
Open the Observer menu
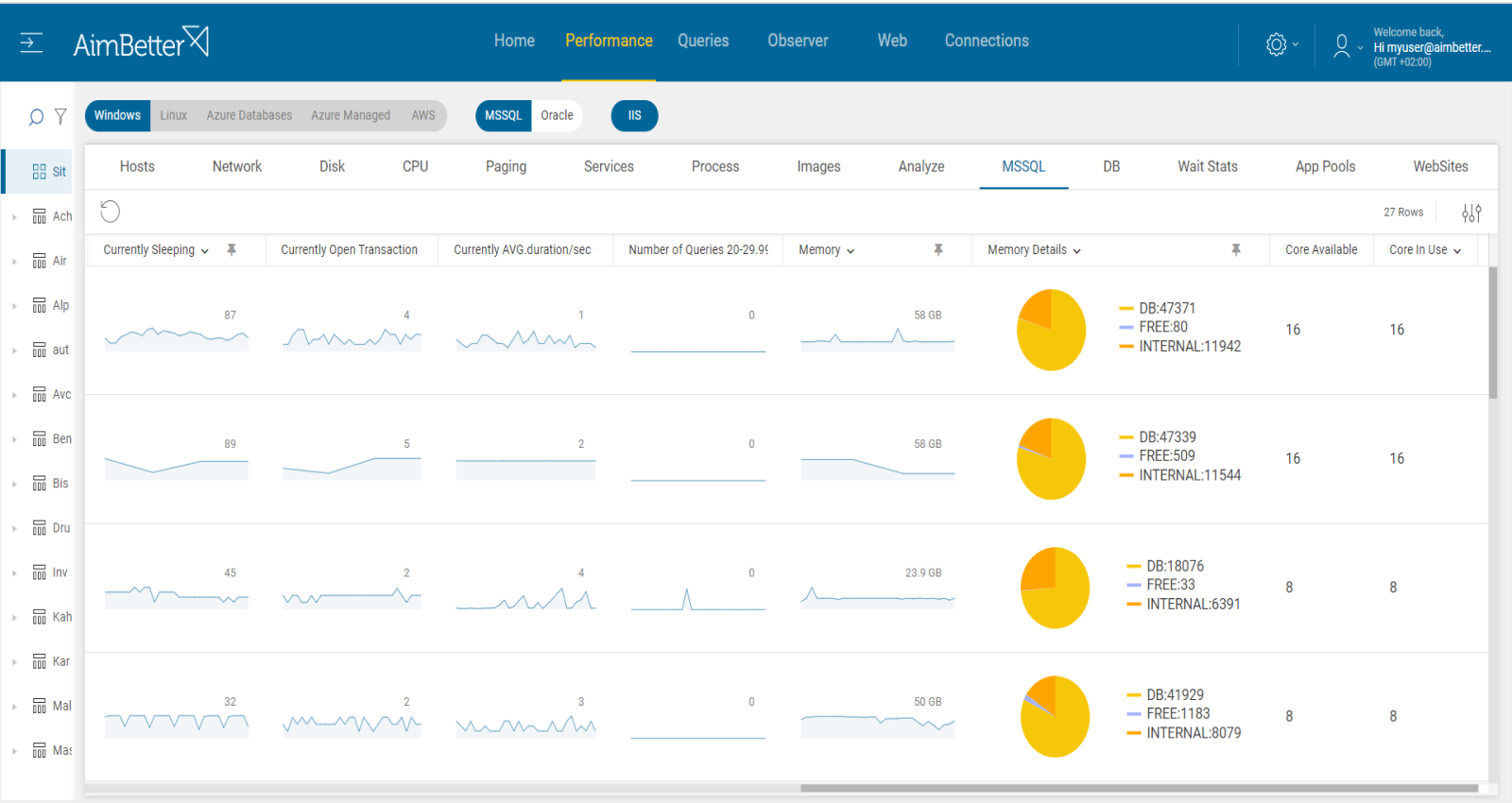[798, 41]
